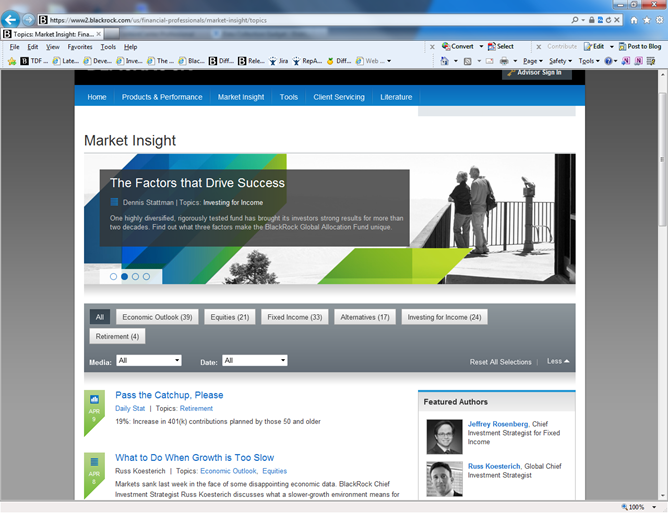The image size is (668, 513).
Task: Expand the Convert dropdown arrow
Action: (481, 46)
